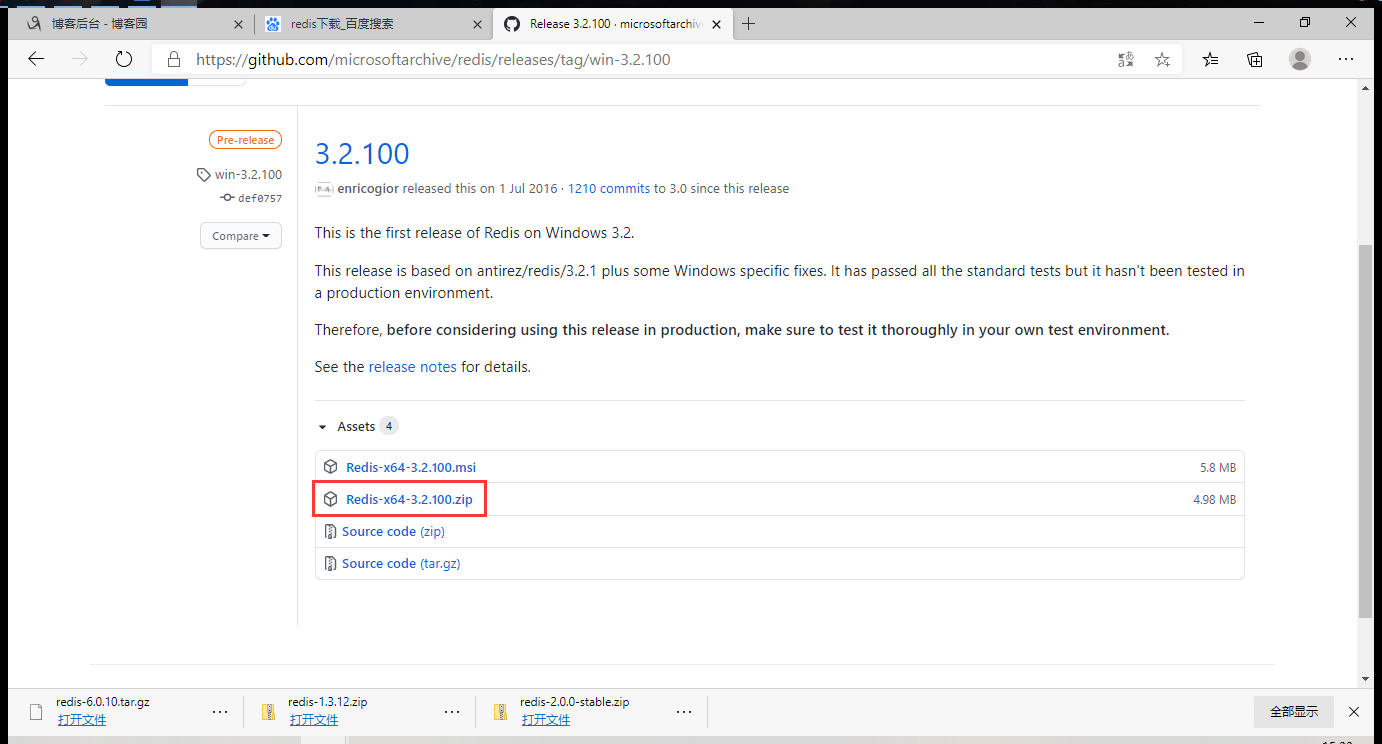Open file for redis-1.3.12.zip
The image size is (1382, 744).
314,720
